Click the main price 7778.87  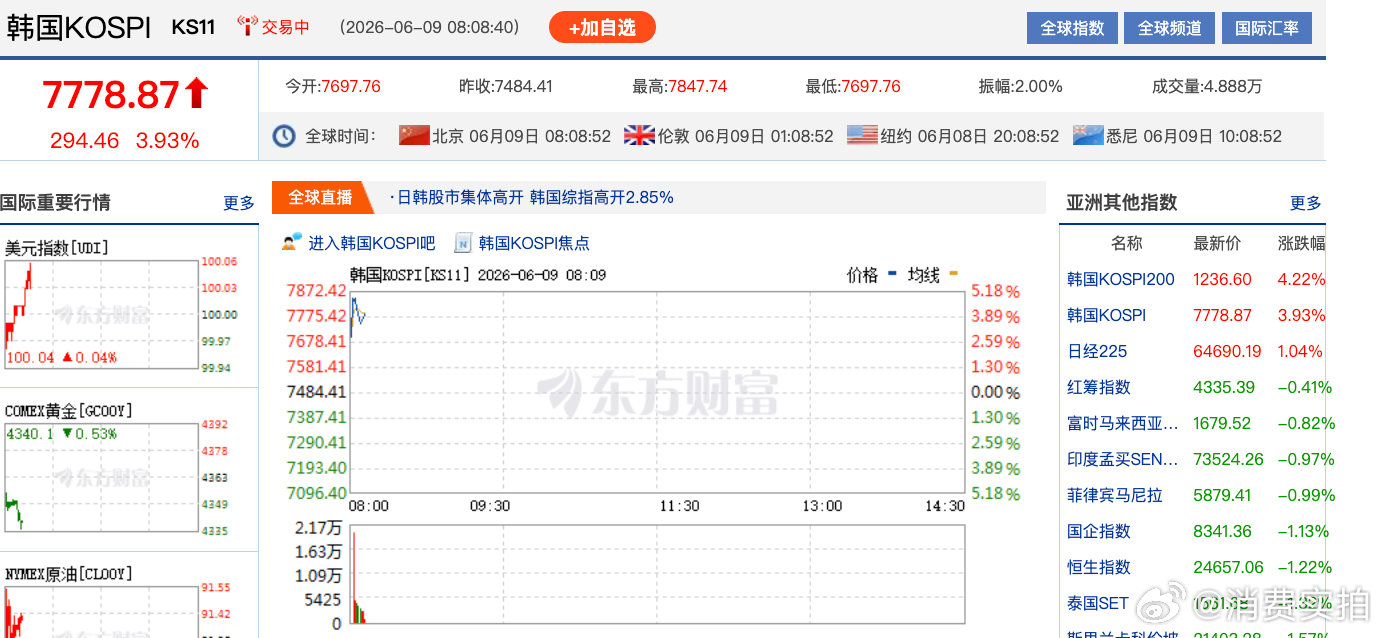point(111,95)
